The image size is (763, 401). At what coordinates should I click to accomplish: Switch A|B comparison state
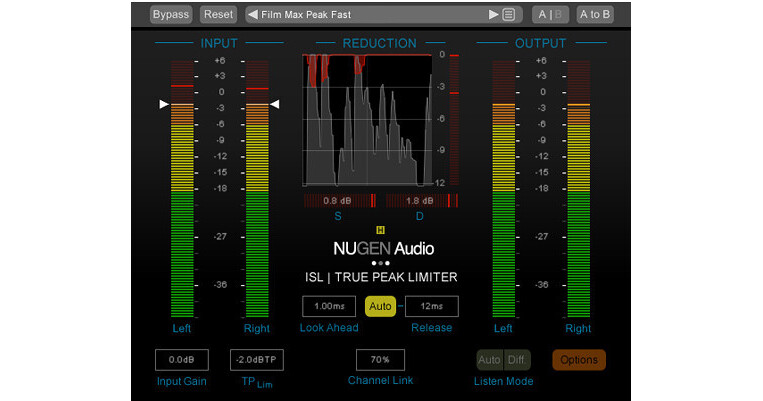pos(550,15)
